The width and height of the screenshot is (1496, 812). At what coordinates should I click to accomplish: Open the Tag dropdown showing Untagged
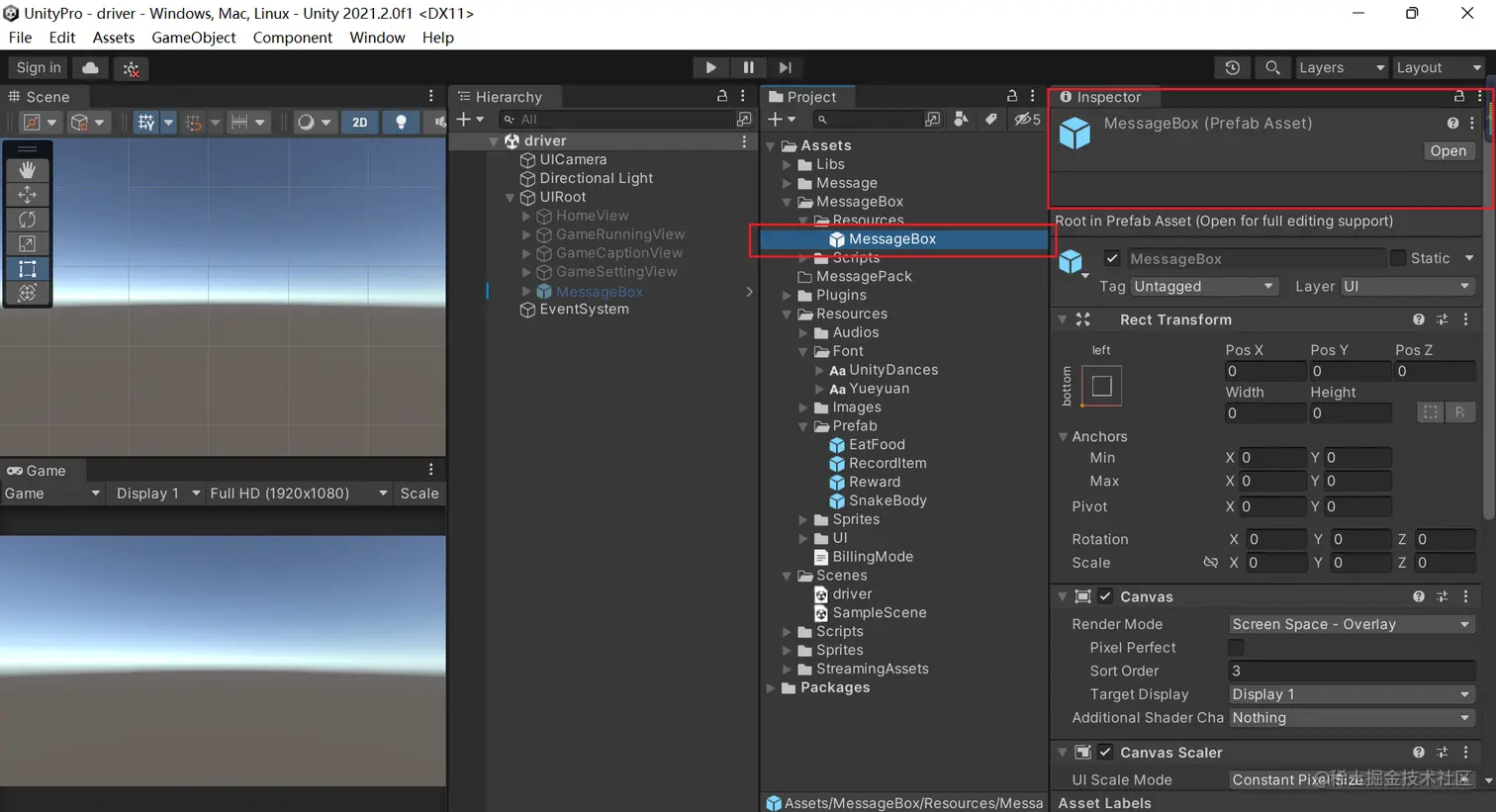(1204, 286)
